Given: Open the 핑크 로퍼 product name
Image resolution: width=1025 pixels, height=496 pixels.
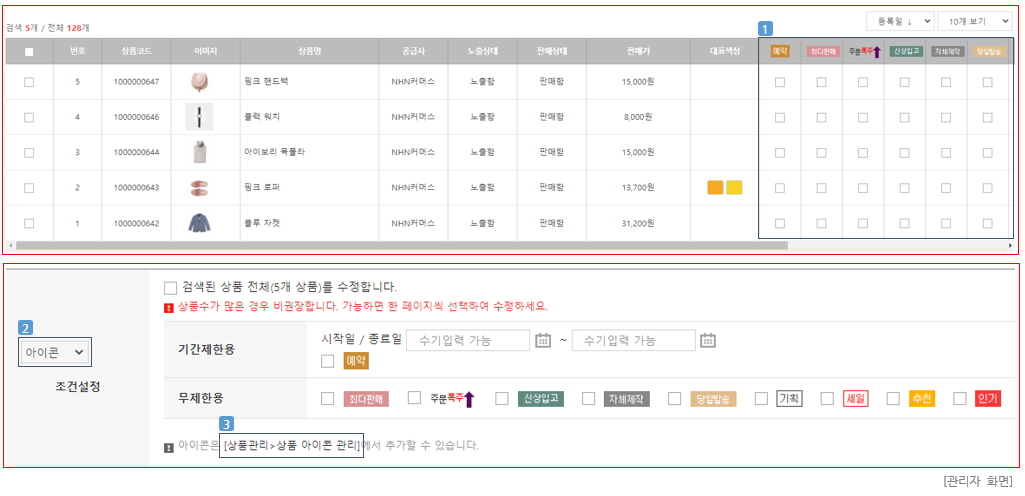Looking at the screenshot, I should (x=262, y=188).
